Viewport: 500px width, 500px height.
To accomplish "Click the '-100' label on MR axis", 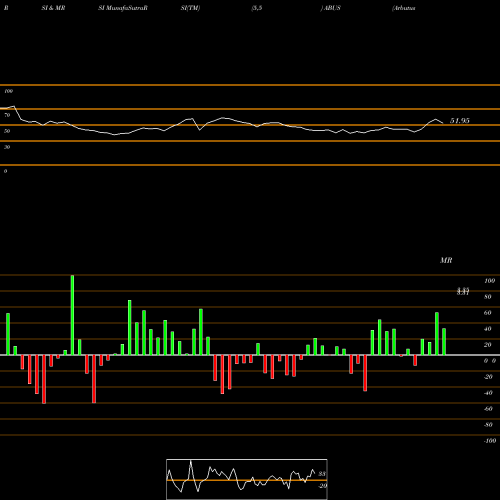I will pyautogui.click(x=490, y=441).
